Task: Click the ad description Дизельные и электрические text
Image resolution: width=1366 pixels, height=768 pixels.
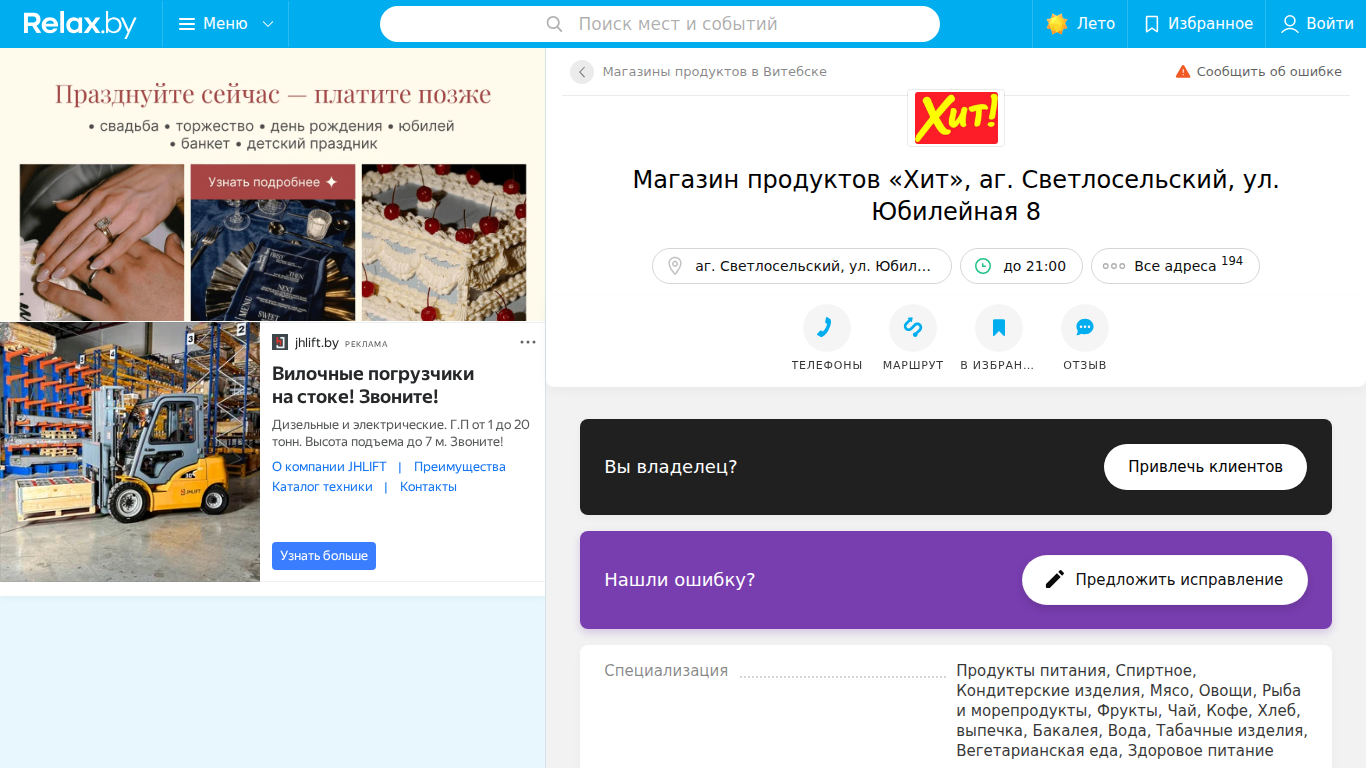Action: click(401, 433)
